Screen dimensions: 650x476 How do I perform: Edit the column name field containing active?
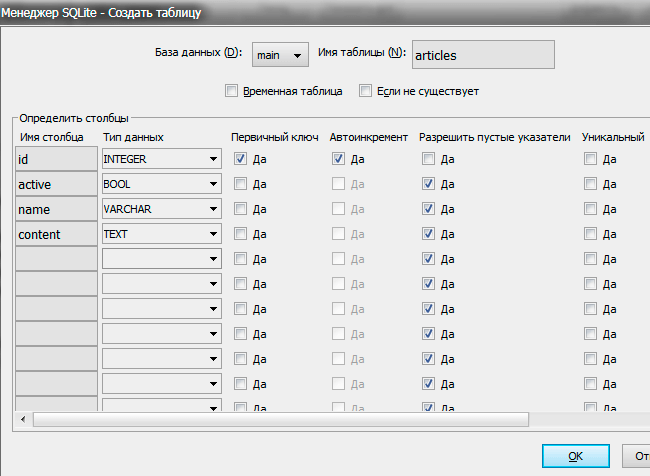(x=56, y=184)
